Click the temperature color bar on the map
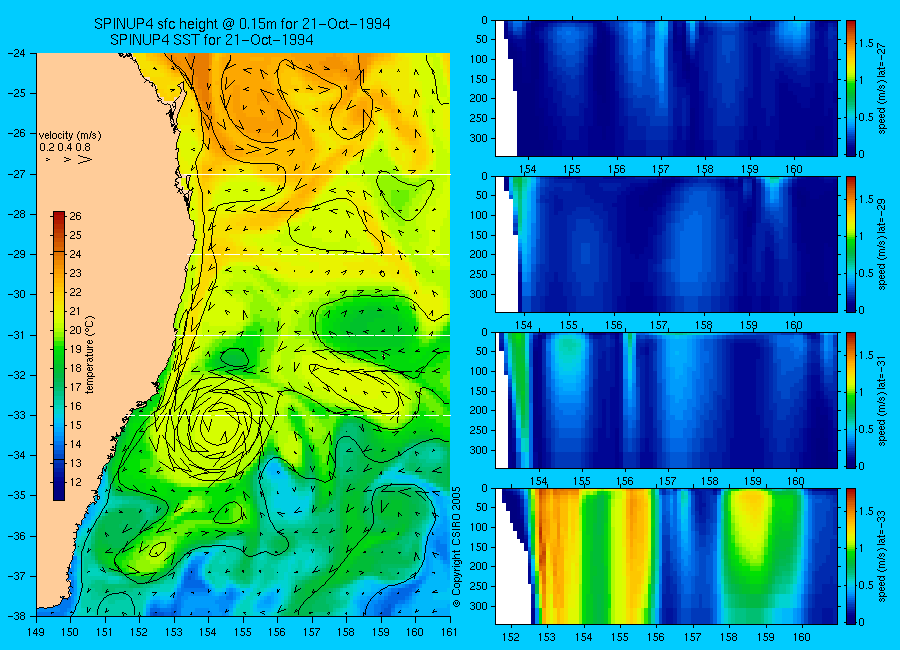900x650 pixels. pyautogui.click(x=59, y=355)
